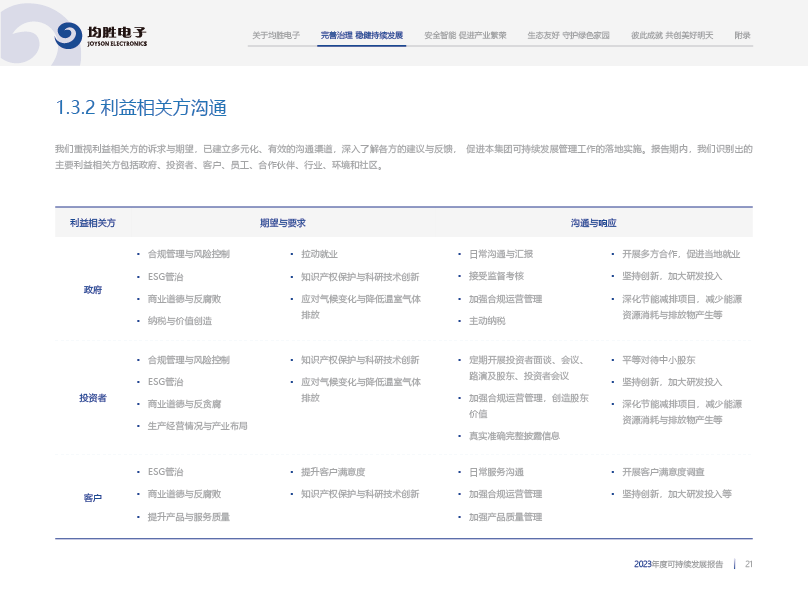The height and width of the screenshot is (596, 808).
Task: Go to 生态友好 守护绿色家园 tab
Action: pyautogui.click(x=568, y=35)
